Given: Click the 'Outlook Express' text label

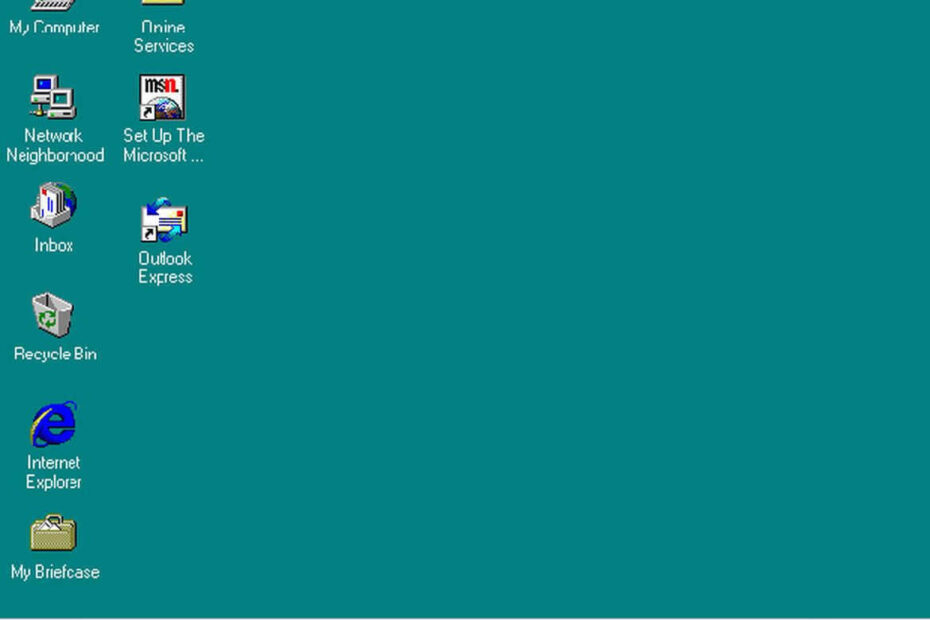Looking at the screenshot, I should tap(165, 268).
